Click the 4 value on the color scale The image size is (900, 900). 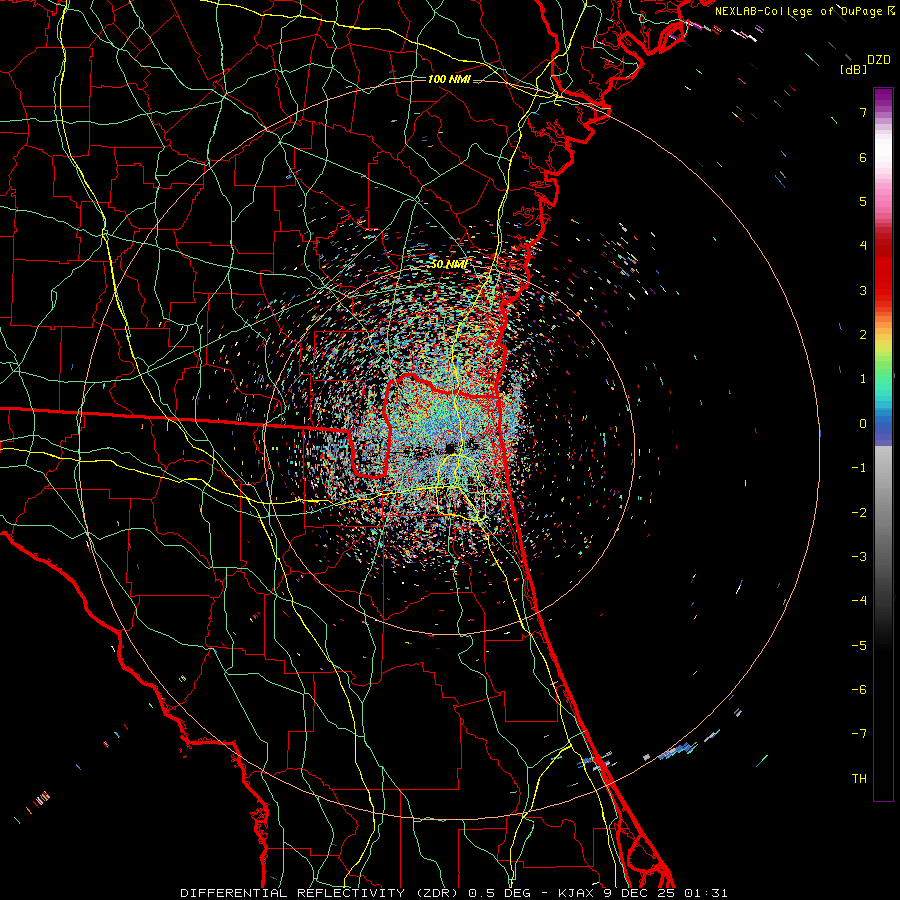[x=863, y=246]
